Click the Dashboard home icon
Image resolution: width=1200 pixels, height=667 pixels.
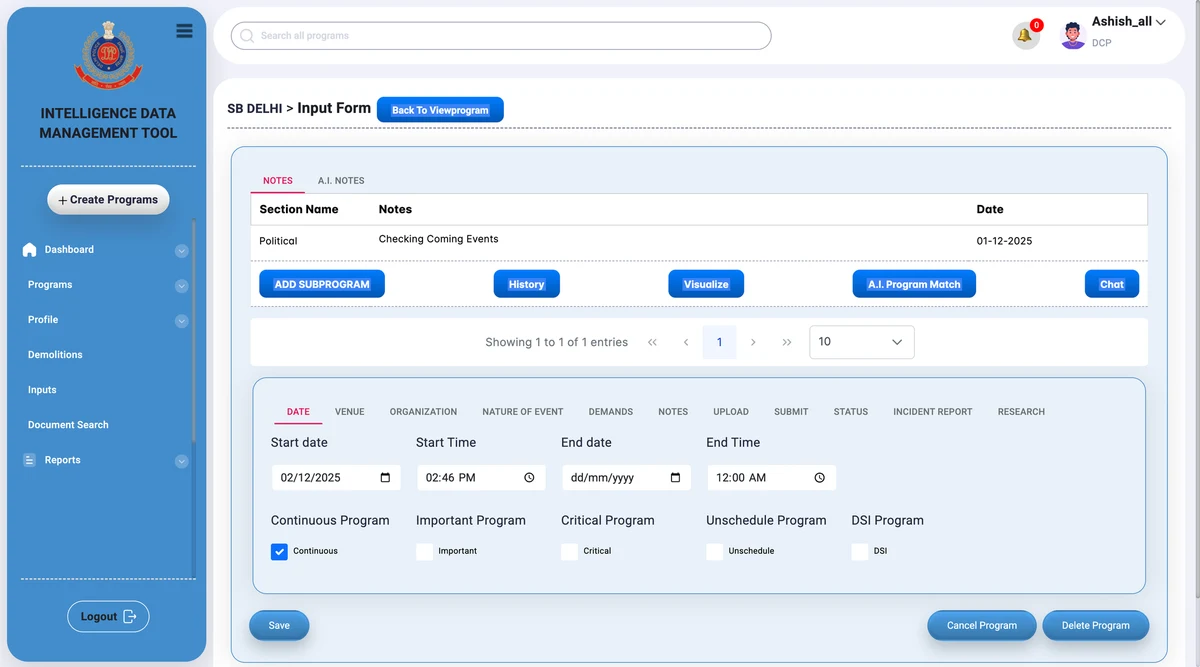point(29,250)
